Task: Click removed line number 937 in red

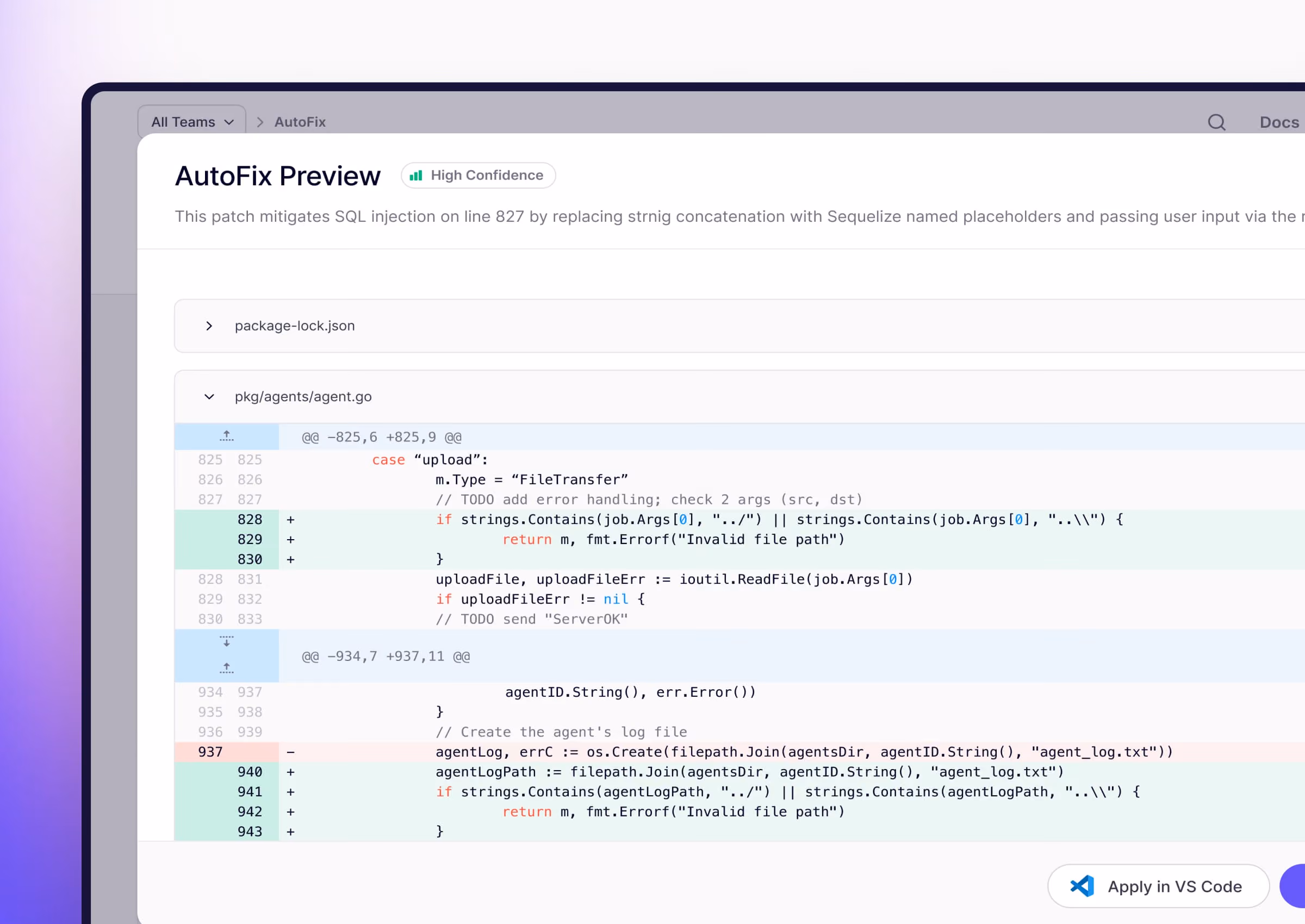Action: click(210, 752)
